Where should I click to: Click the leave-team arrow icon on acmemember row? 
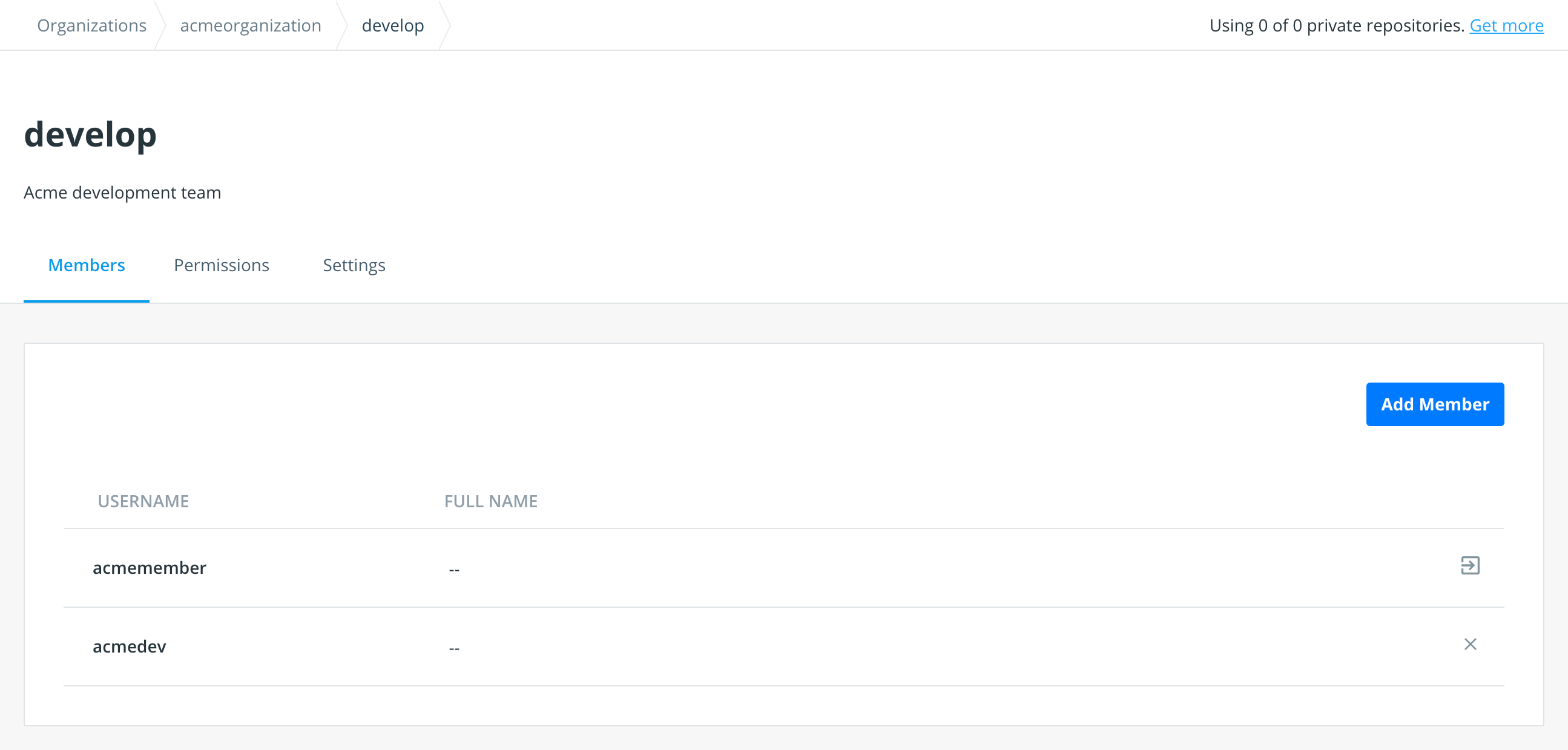(x=1471, y=565)
